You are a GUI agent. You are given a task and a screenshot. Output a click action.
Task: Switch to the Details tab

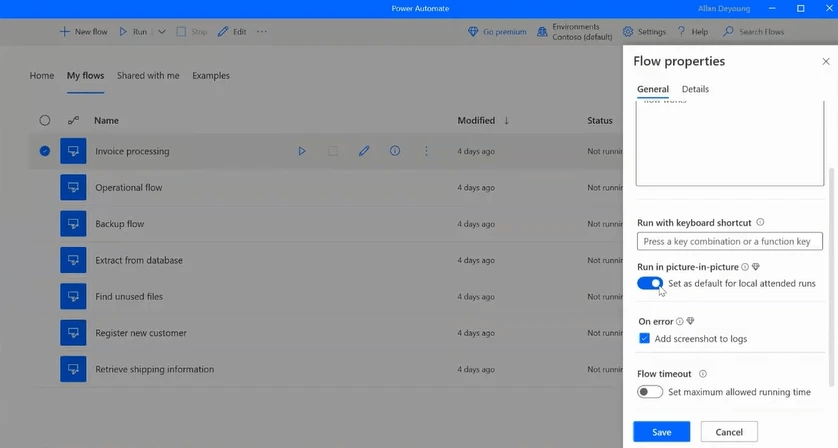695,89
